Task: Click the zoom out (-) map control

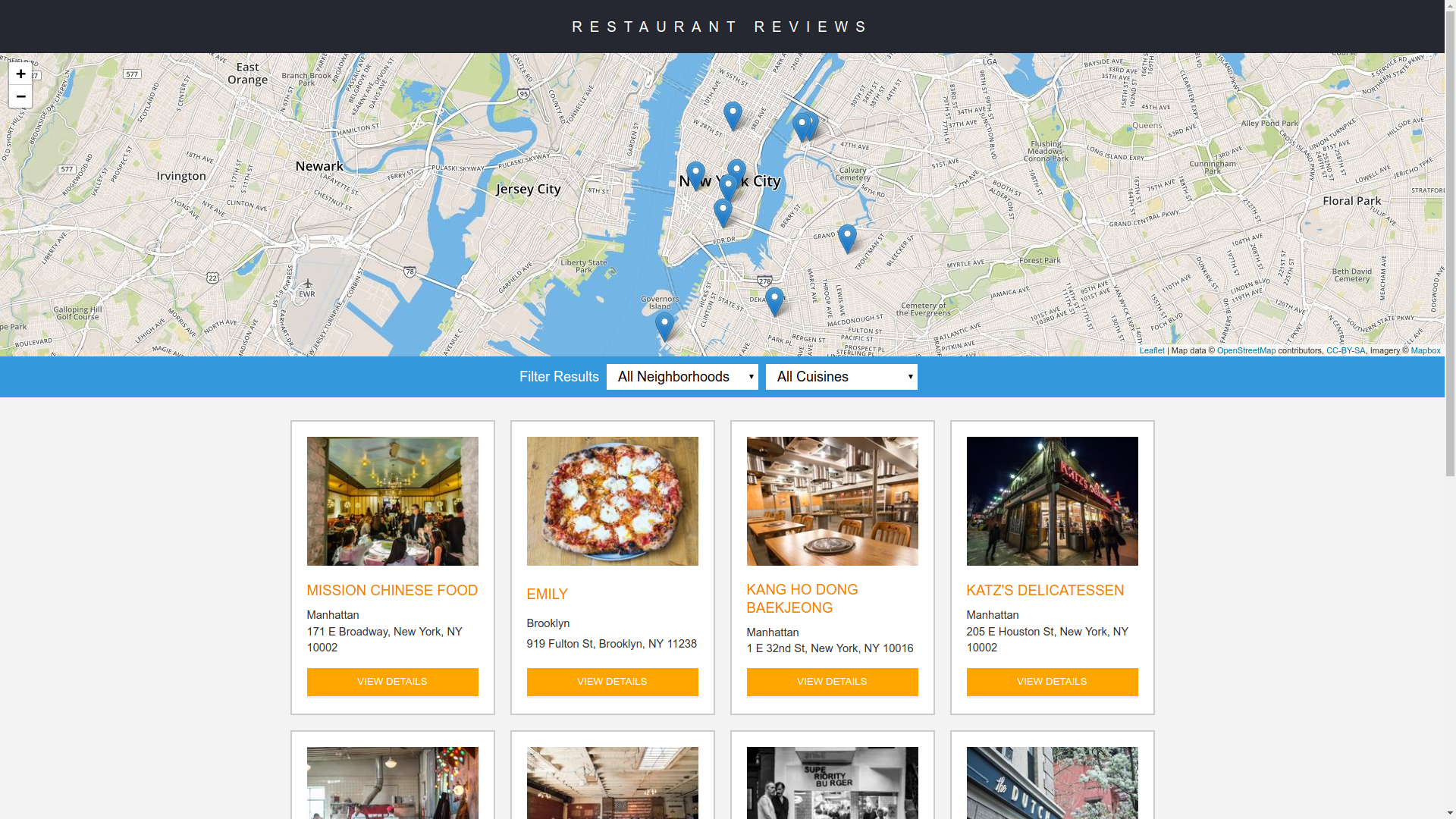Action: (x=20, y=97)
